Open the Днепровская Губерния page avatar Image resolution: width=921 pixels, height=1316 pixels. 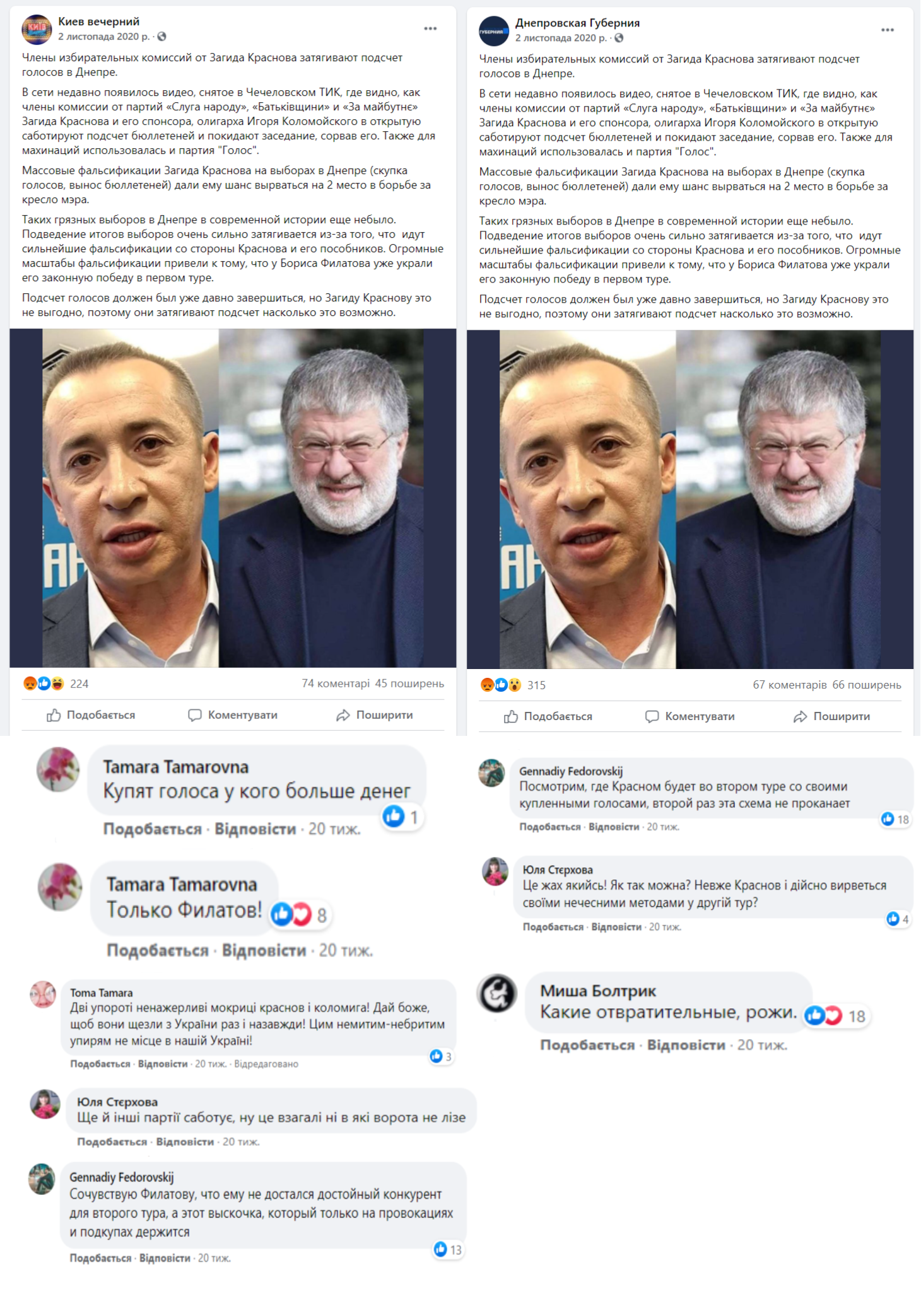click(x=494, y=30)
